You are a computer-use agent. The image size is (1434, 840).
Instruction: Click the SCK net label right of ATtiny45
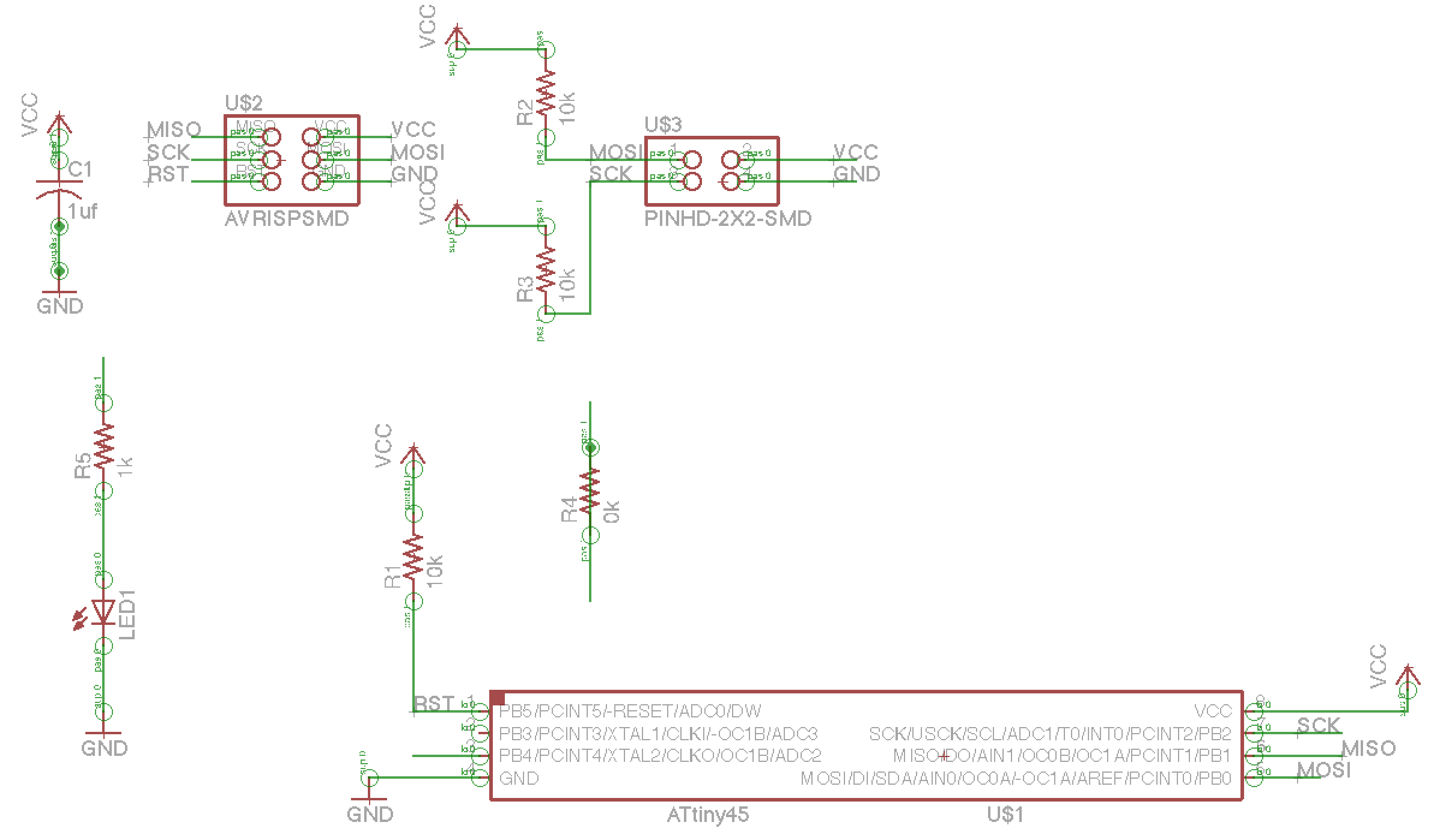coord(1319,726)
